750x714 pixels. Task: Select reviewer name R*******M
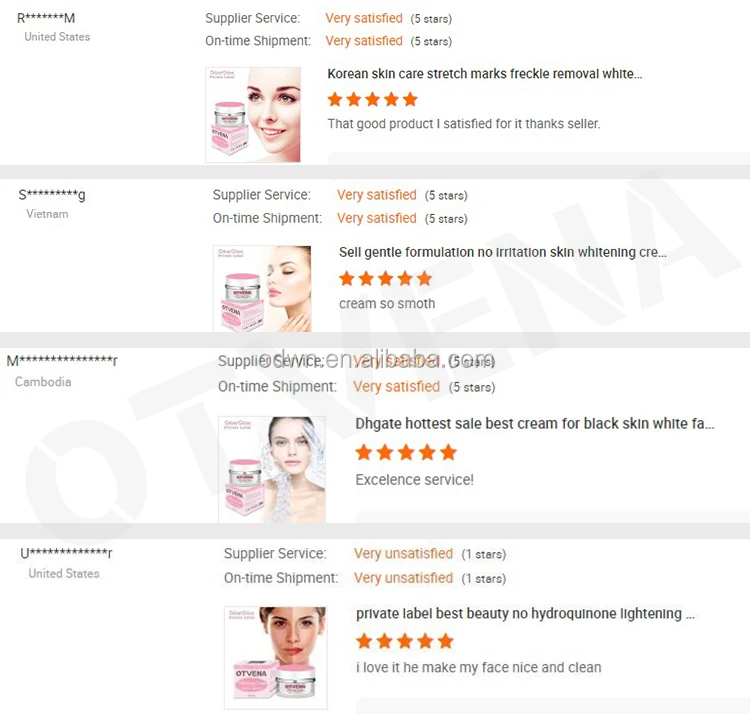[x=46, y=18]
